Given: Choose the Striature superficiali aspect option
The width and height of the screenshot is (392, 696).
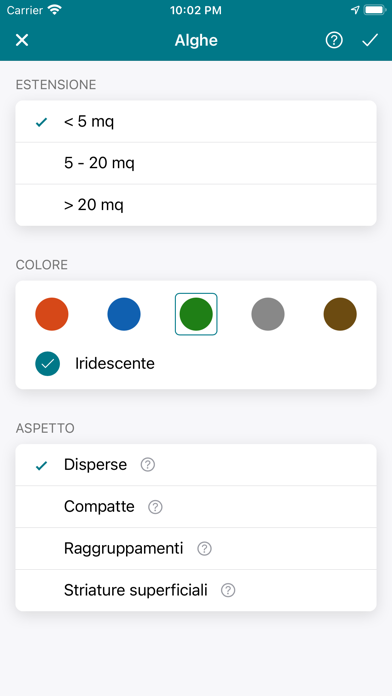Looking at the screenshot, I should click(196, 590).
